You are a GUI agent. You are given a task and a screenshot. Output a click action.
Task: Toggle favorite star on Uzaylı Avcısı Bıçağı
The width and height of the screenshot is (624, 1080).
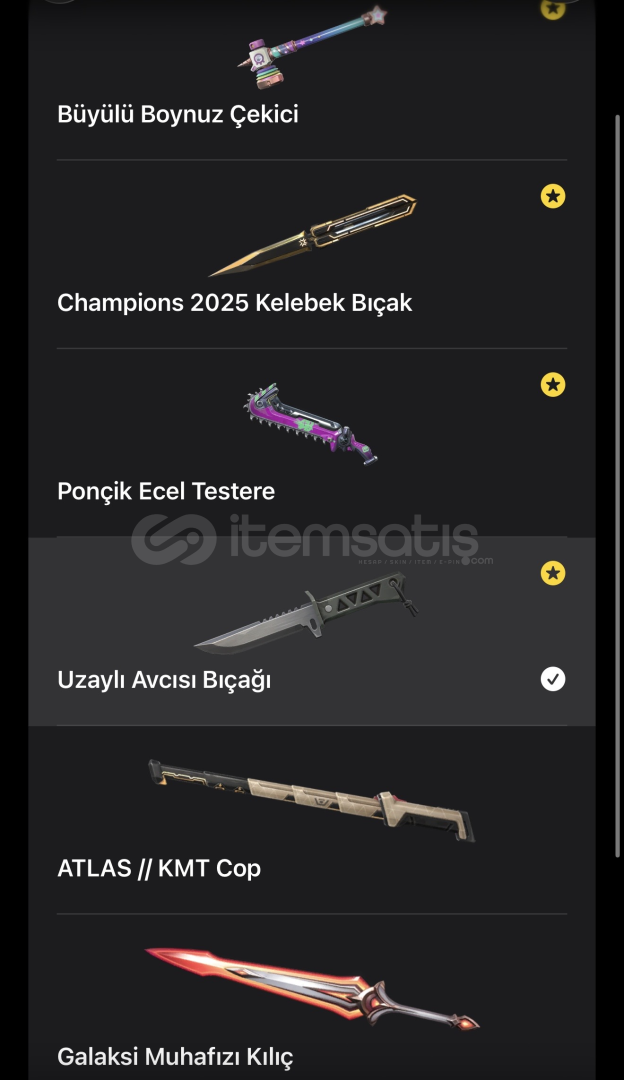(552, 573)
